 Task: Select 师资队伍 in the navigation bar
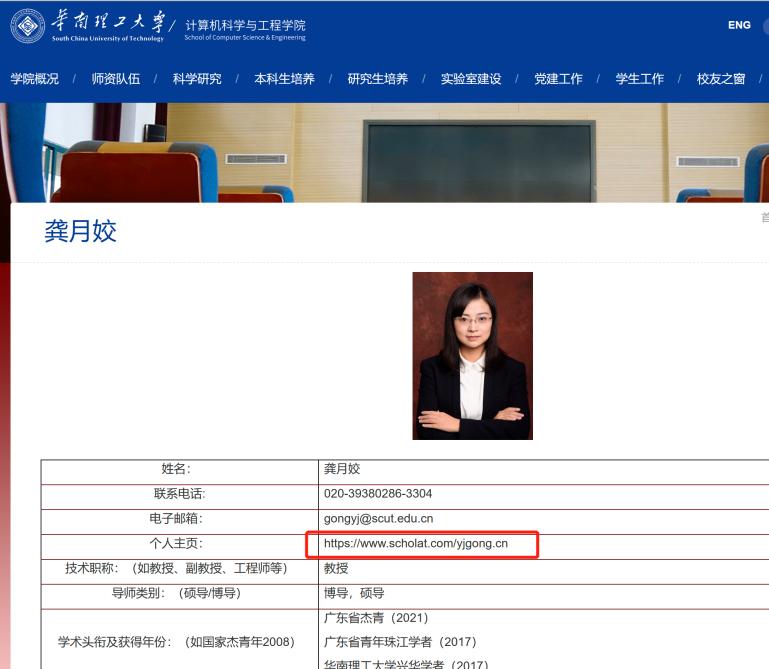pos(116,79)
